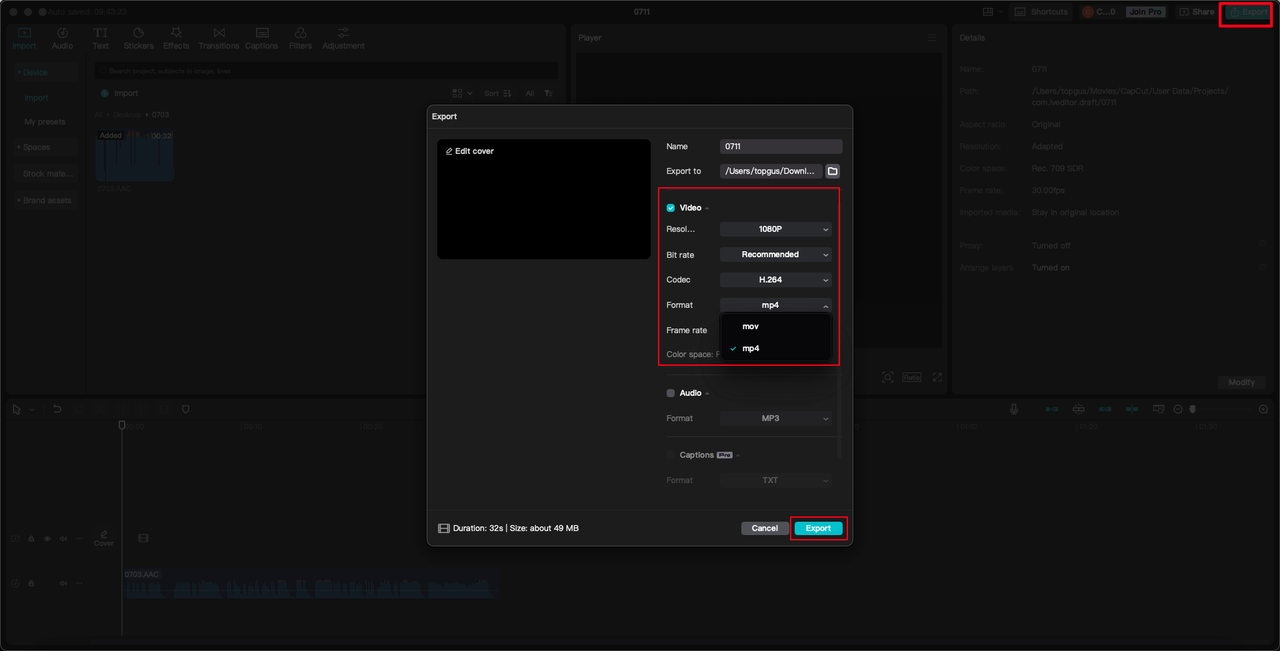Switch to the Audio tab
The width and height of the screenshot is (1280, 651).
pyautogui.click(x=62, y=39)
